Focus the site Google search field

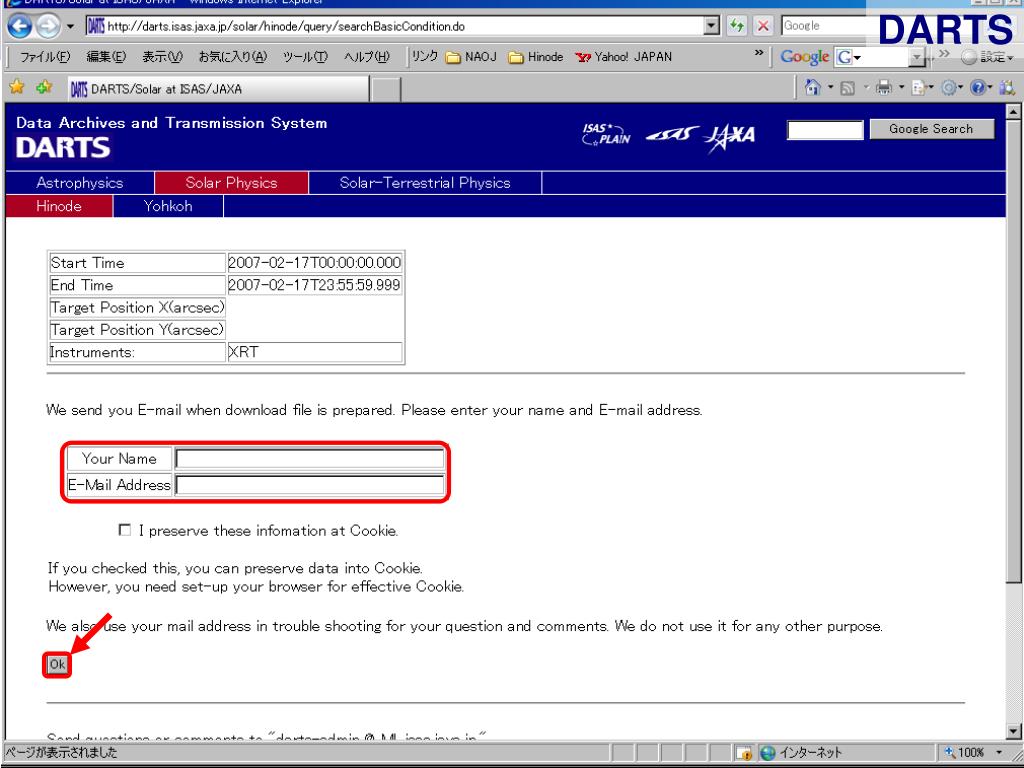click(825, 129)
